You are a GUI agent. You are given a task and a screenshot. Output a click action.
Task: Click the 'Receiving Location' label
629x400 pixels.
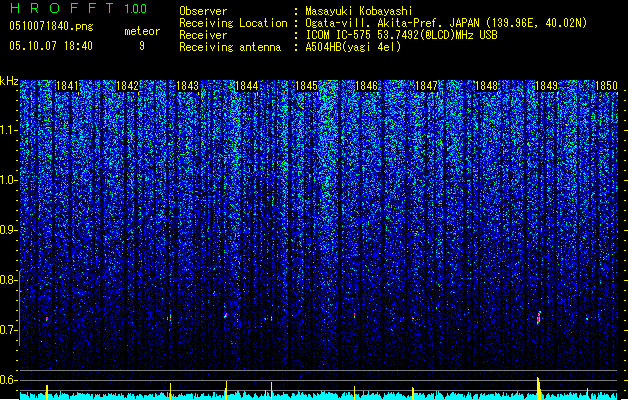point(233,23)
